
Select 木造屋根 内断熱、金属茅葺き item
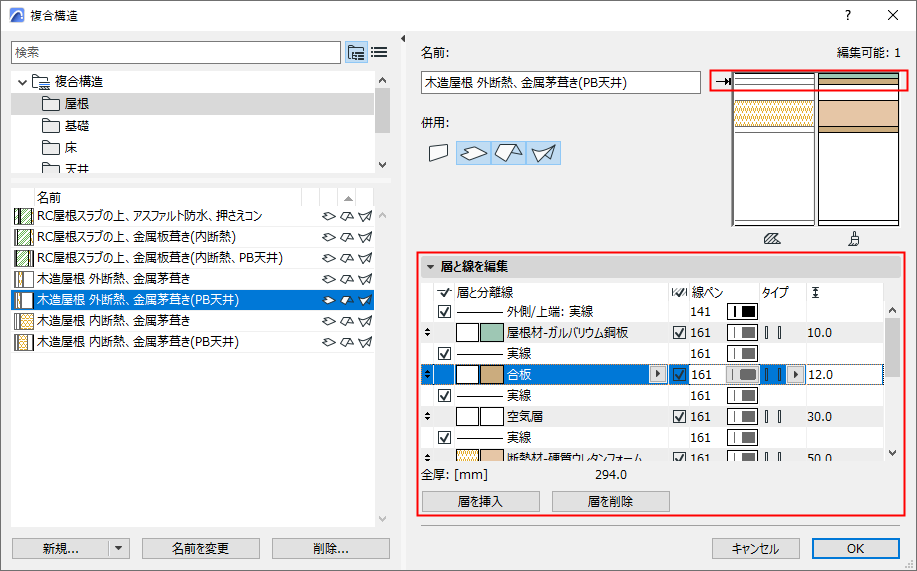coord(192,321)
